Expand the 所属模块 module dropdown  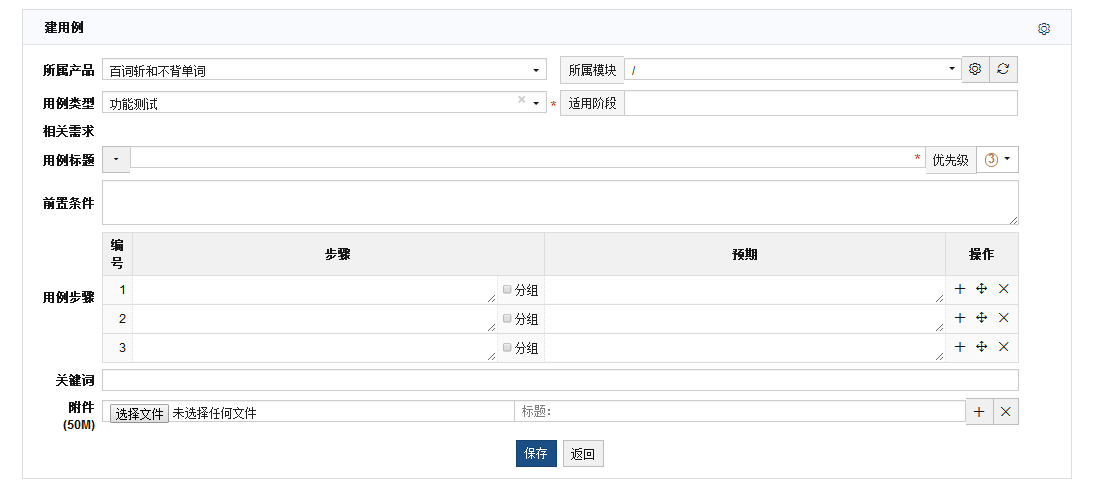(792, 70)
